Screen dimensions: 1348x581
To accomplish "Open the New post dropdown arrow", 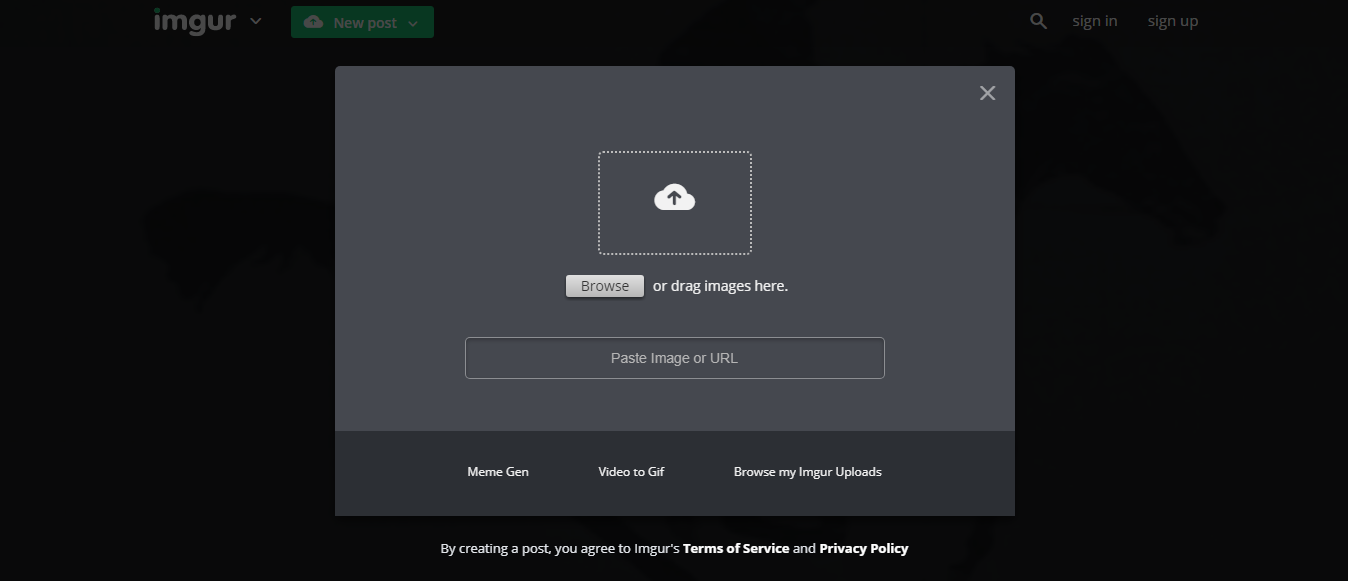I will pyautogui.click(x=414, y=21).
